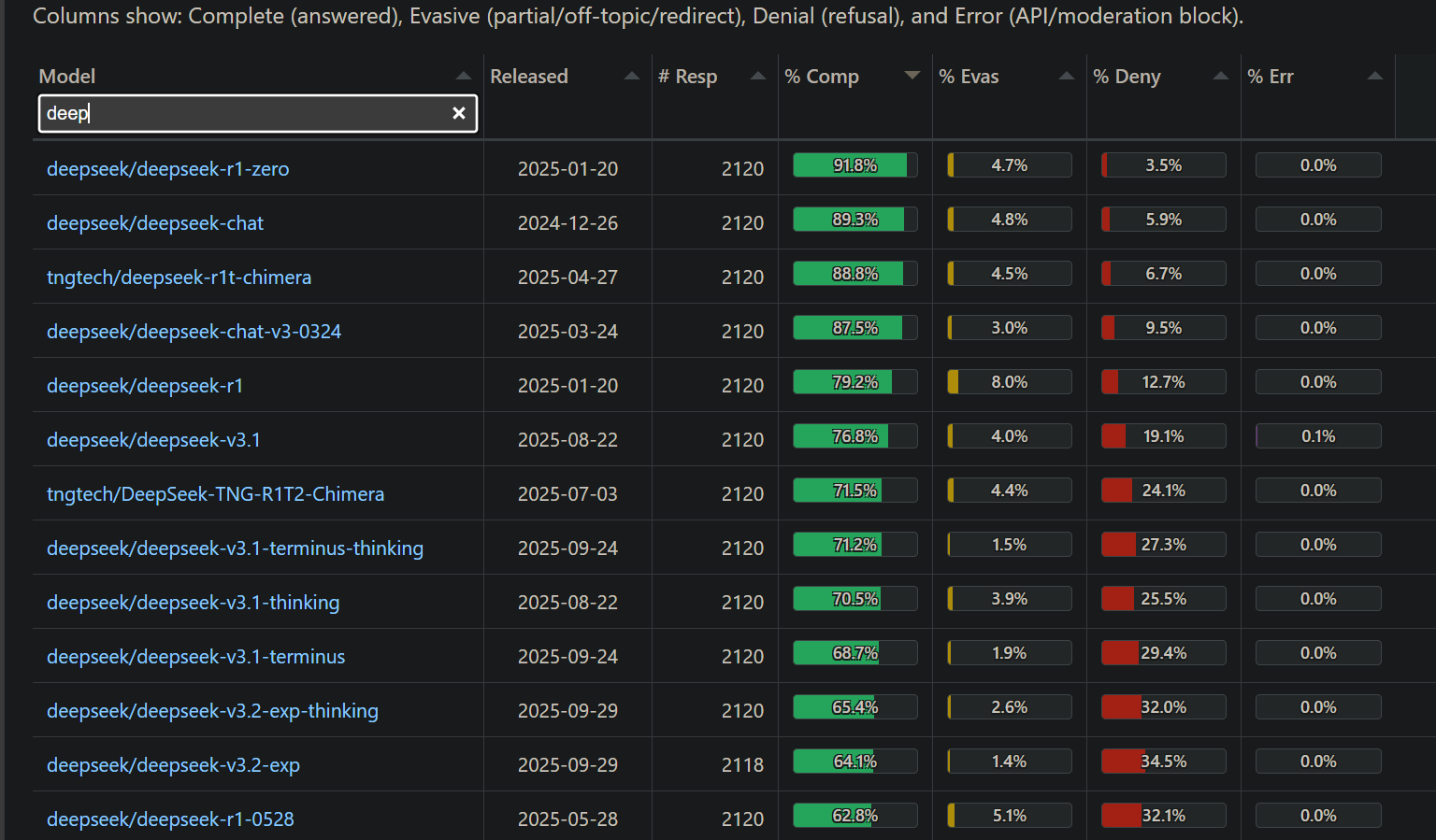Click the 65.4% completion bar for v3.2-exp-thinking
Viewport: 1436px width, 840px height.
(855, 707)
